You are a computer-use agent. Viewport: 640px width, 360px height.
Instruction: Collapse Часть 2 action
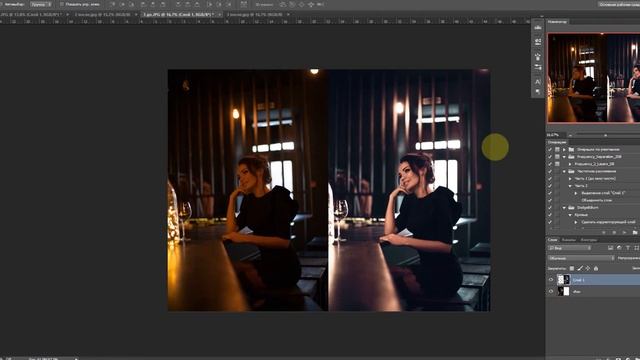[x=570, y=186]
